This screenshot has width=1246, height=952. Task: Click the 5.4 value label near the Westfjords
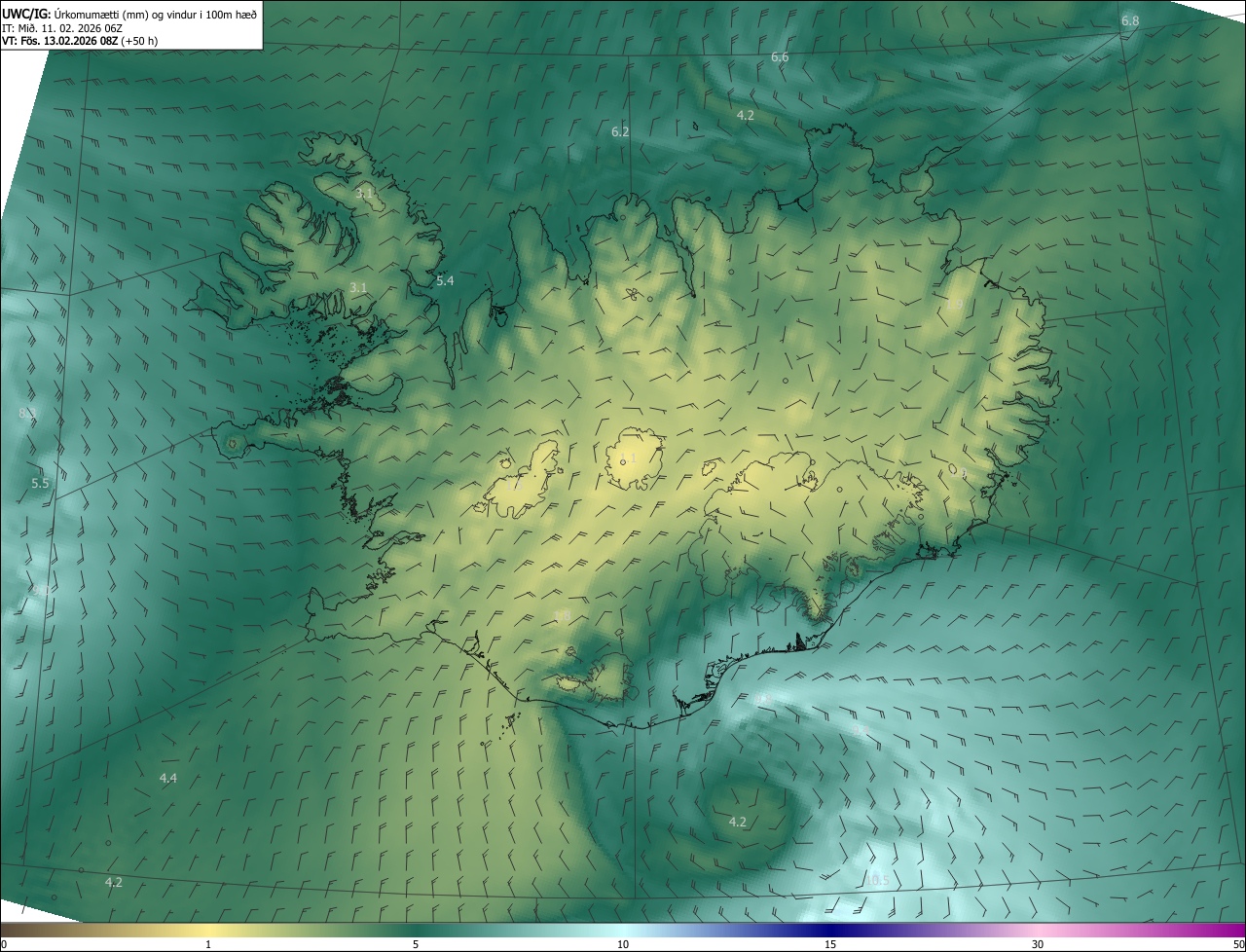tap(445, 280)
